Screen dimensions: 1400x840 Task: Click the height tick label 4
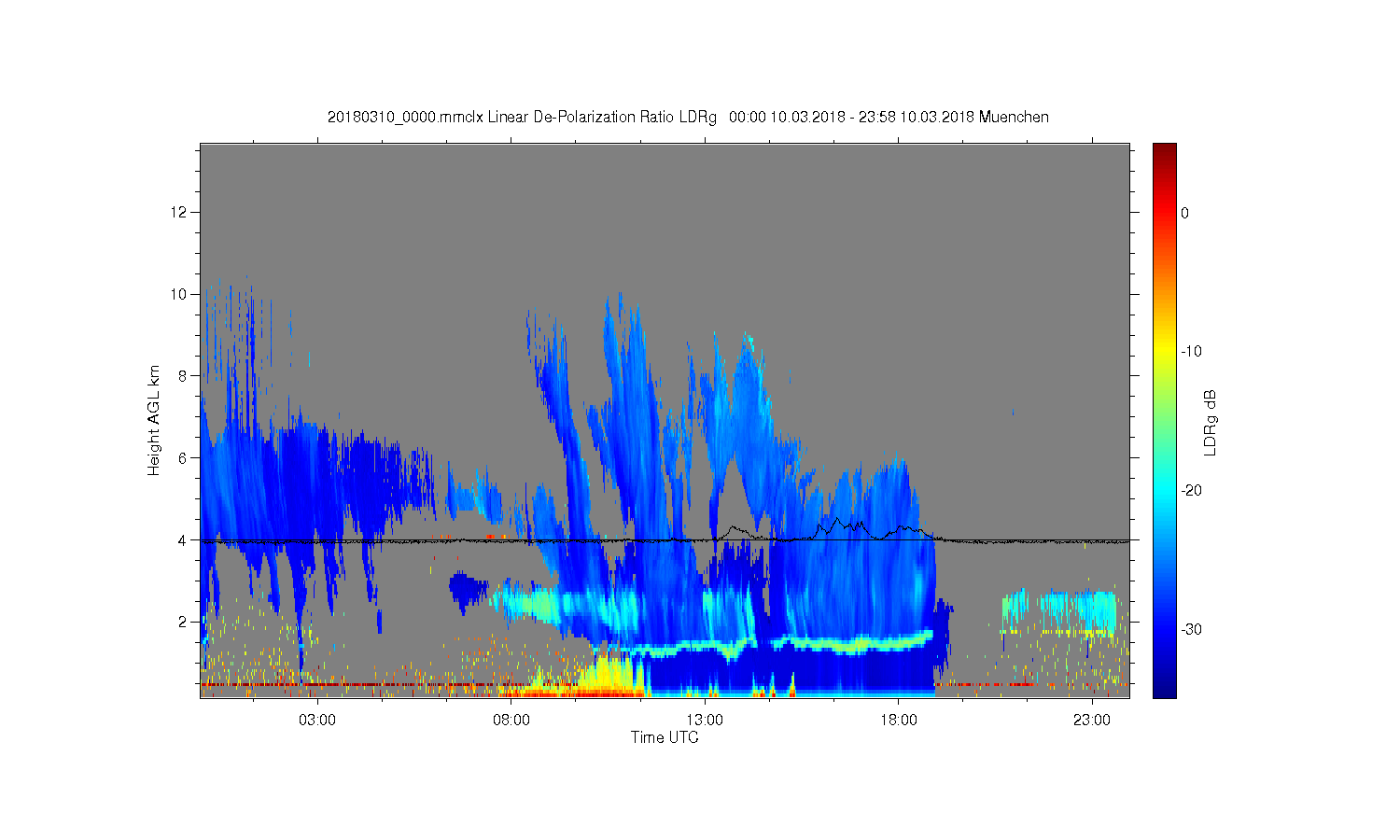click(x=184, y=539)
